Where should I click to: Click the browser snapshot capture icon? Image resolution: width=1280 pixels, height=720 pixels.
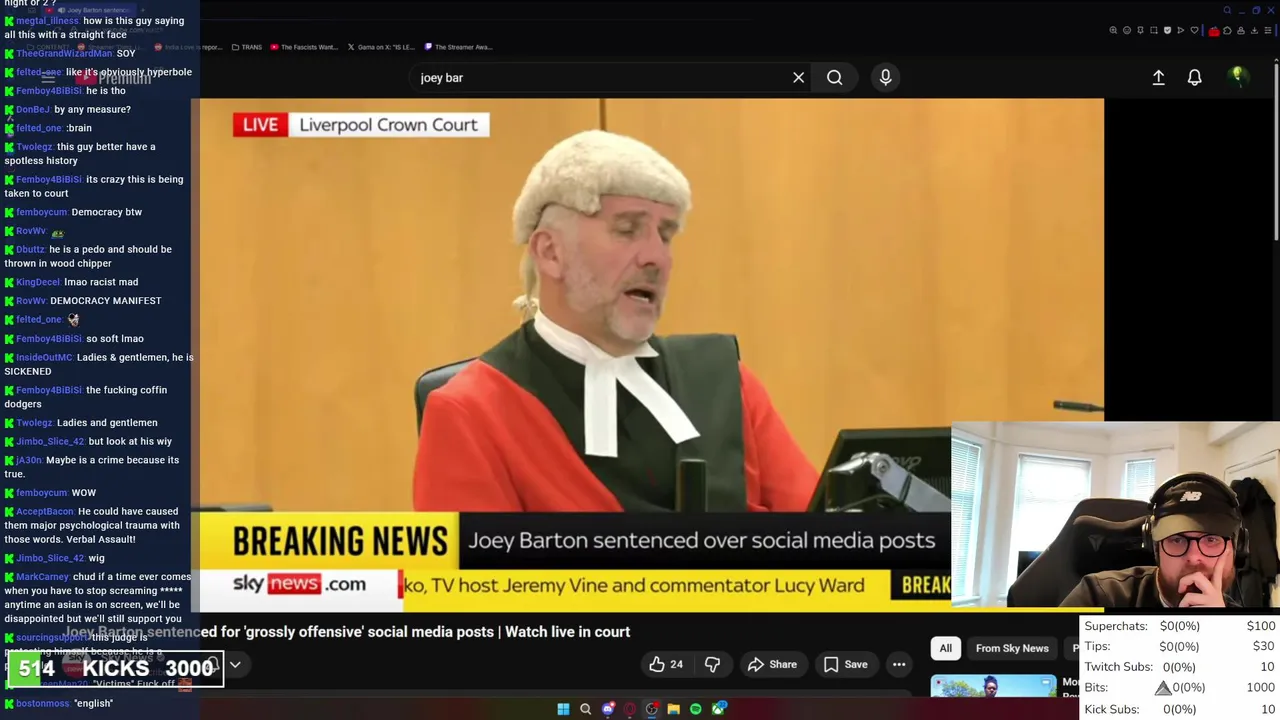point(1154,30)
